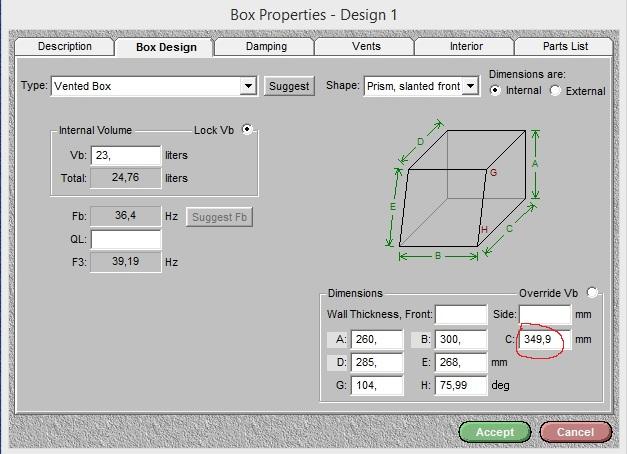Expand the box Type dropdown
The image size is (628, 454).
pos(249,87)
